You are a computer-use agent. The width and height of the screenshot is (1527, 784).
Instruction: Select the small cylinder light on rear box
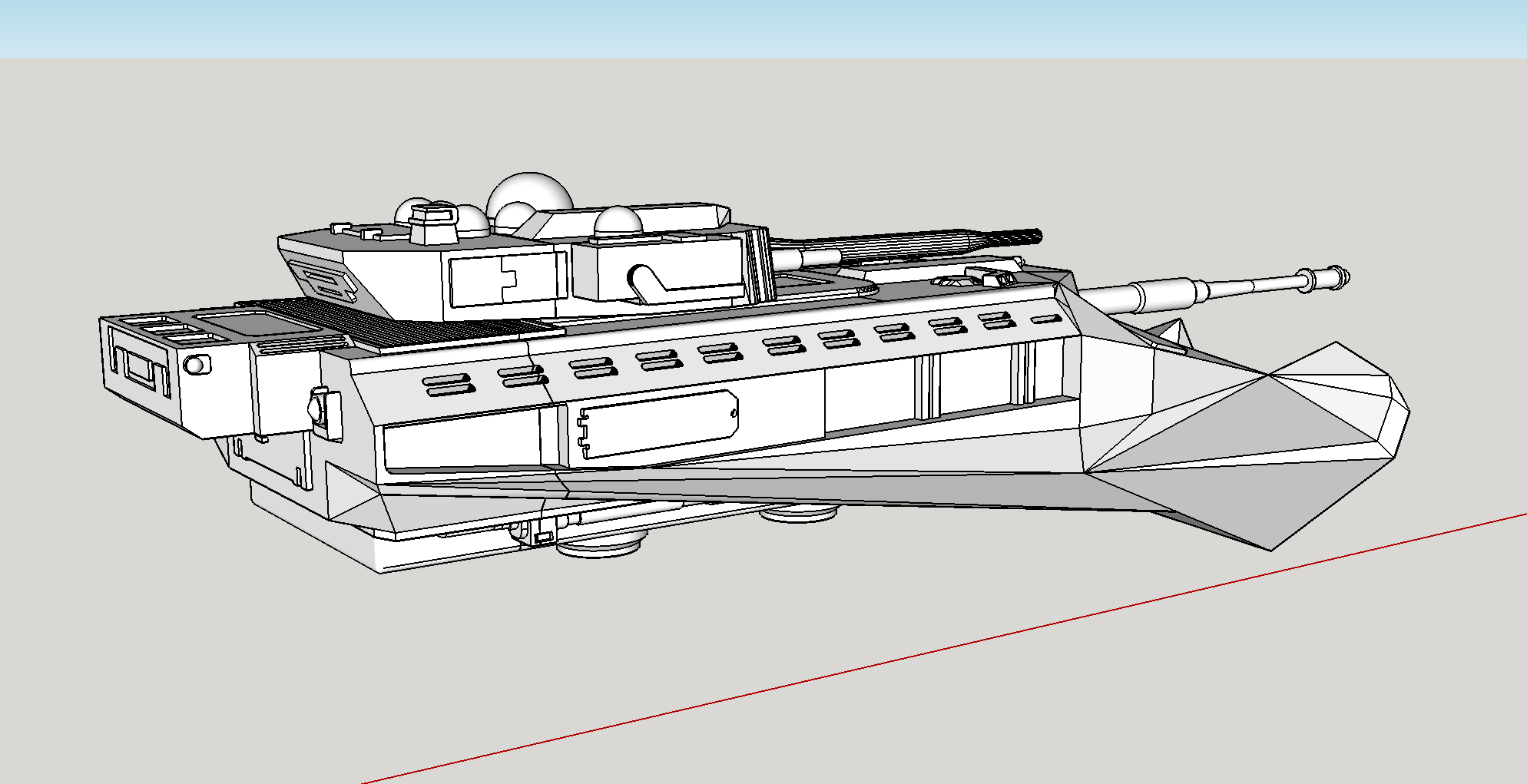click(197, 365)
